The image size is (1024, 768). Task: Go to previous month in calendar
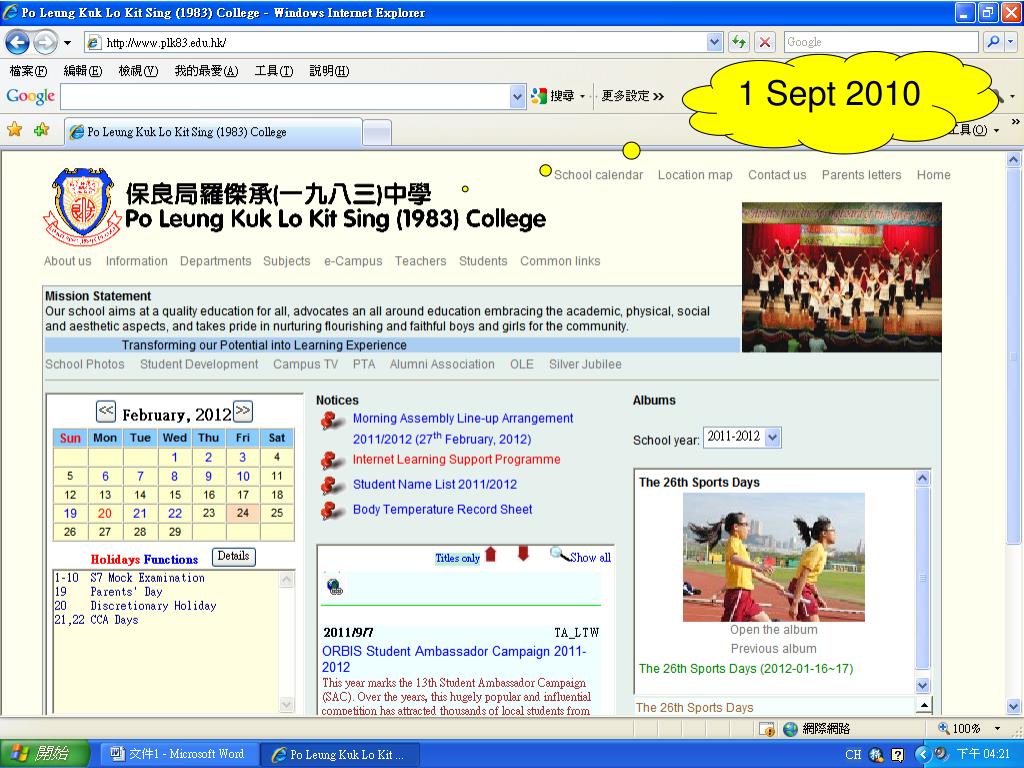106,411
